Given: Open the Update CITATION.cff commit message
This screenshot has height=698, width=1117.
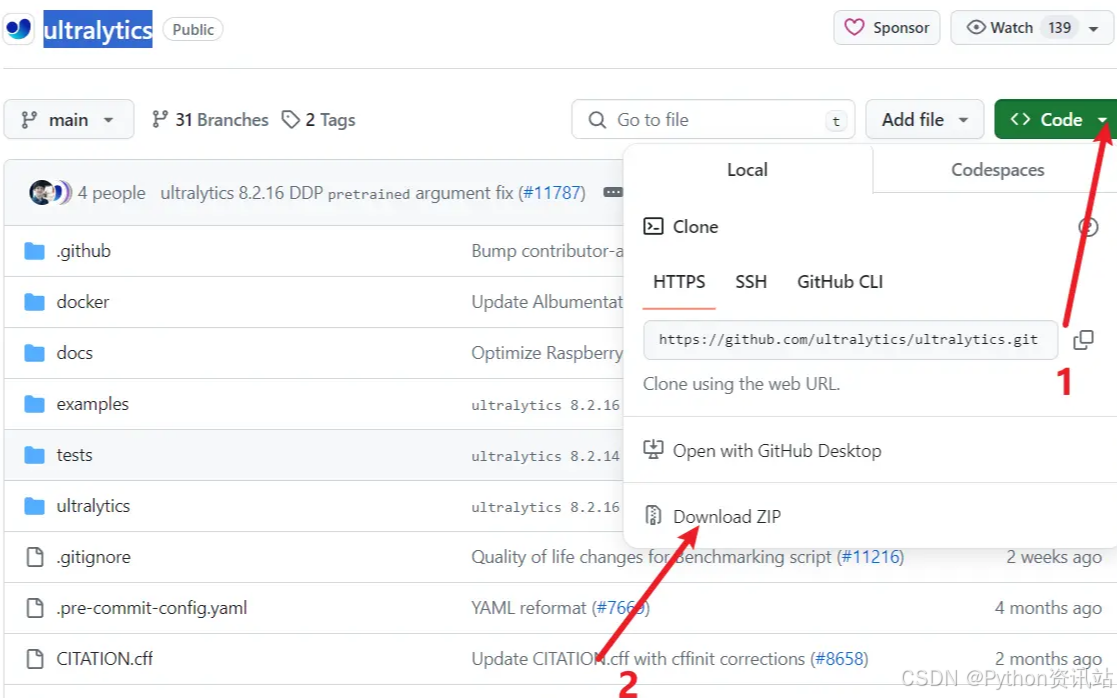Looking at the screenshot, I should coord(638,659).
